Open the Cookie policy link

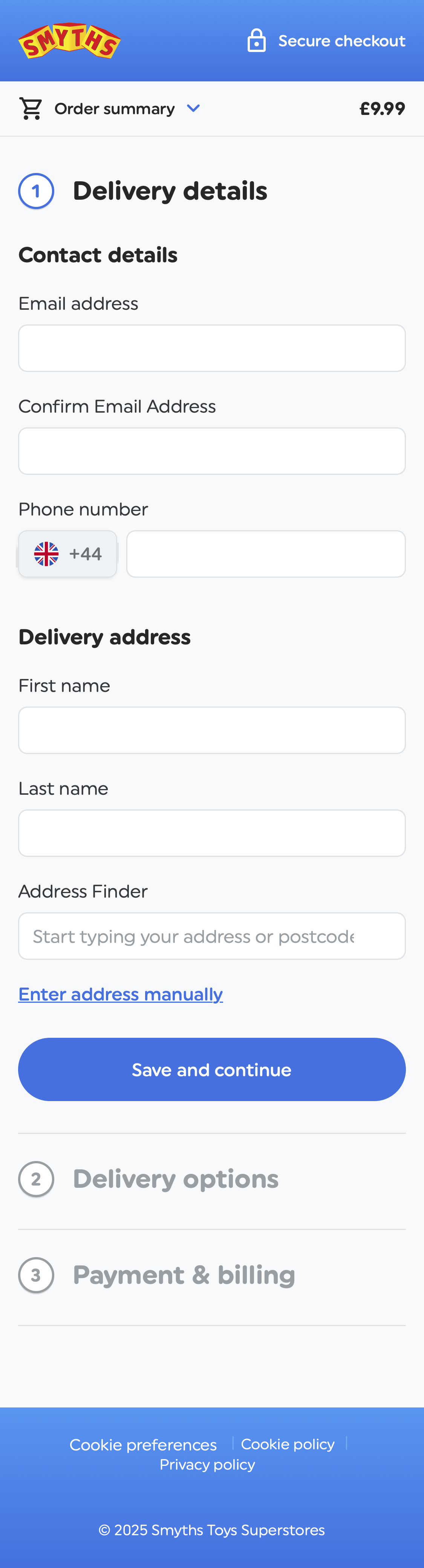(x=288, y=1444)
